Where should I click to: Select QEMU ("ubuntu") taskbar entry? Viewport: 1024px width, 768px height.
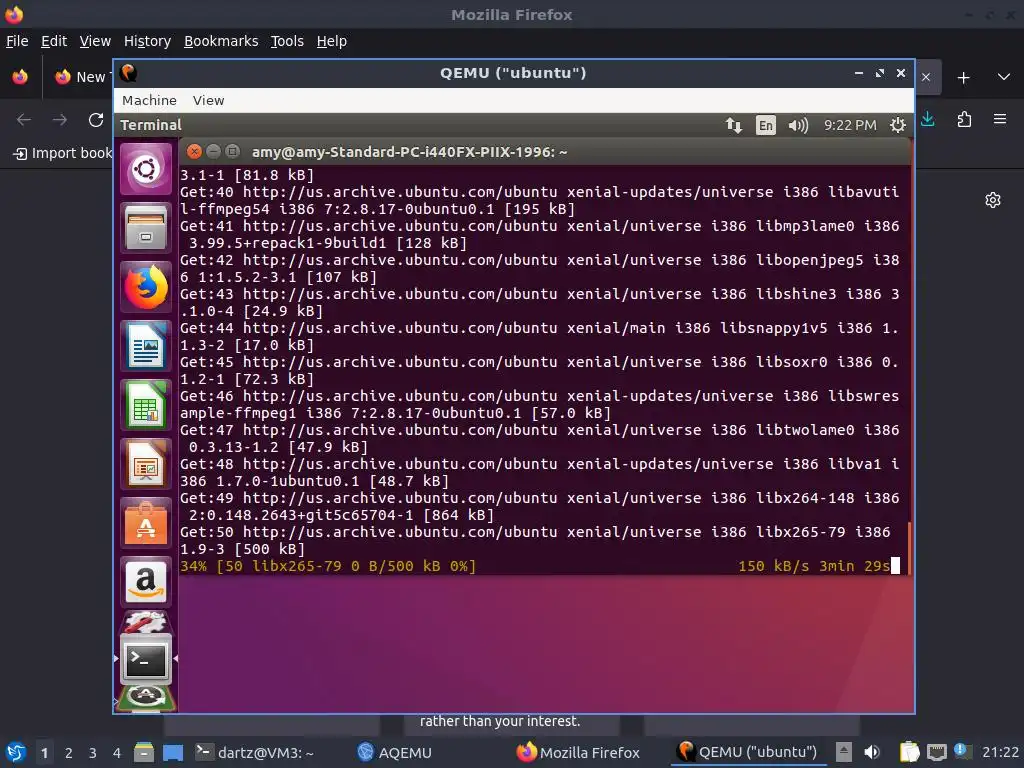pos(747,753)
